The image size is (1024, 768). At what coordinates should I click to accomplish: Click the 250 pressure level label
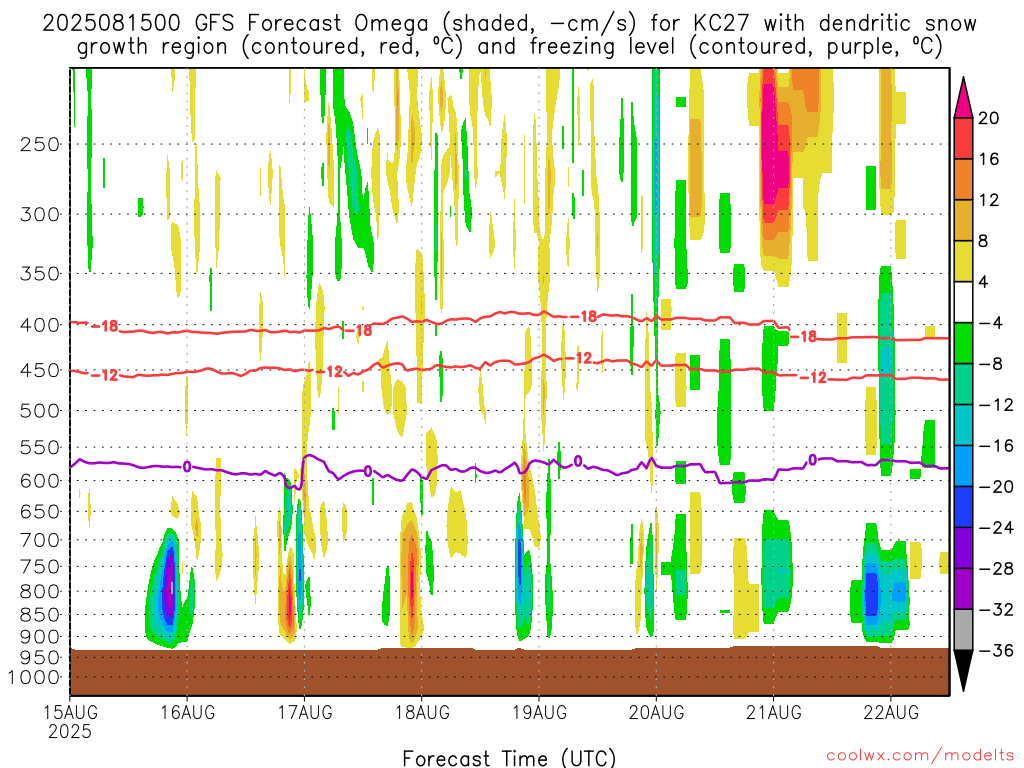[40, 144]
